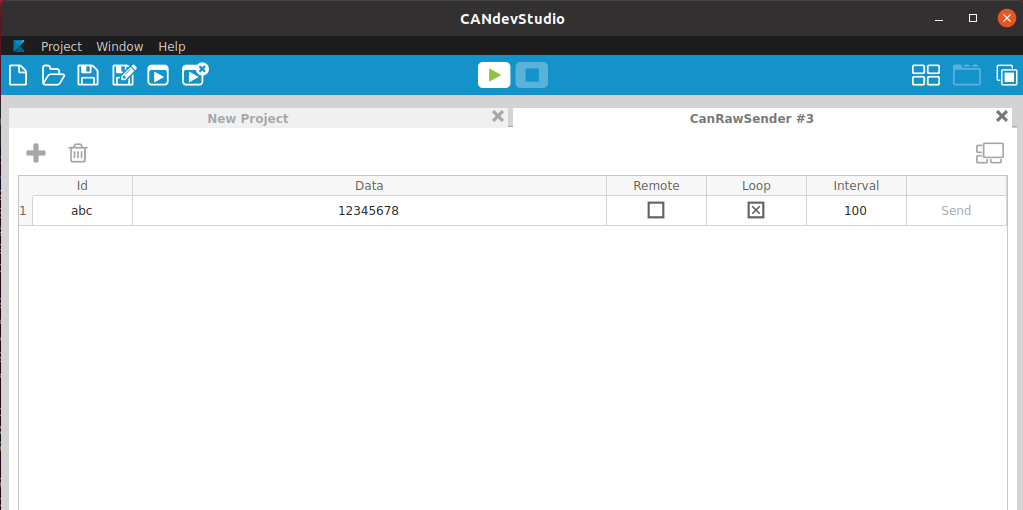This screenshot has width=1023, height=510.
Task: Click the New project file icon
Action: point(18,75)
